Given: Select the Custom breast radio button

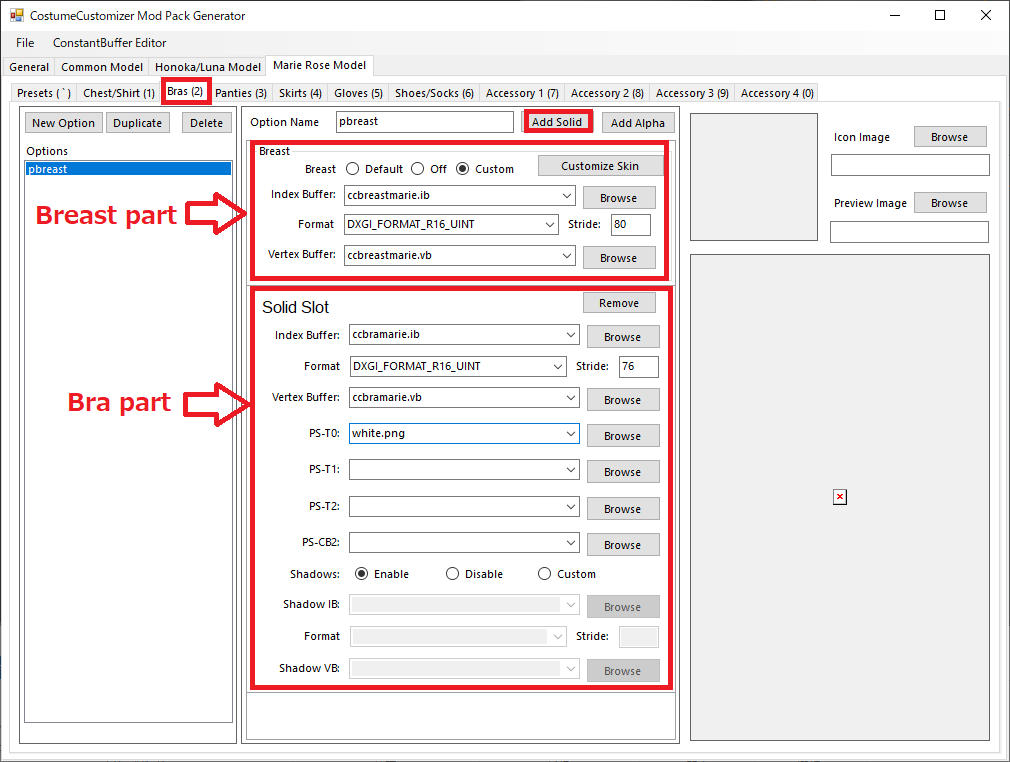Looking at the screenshot, I should point(462,169).
